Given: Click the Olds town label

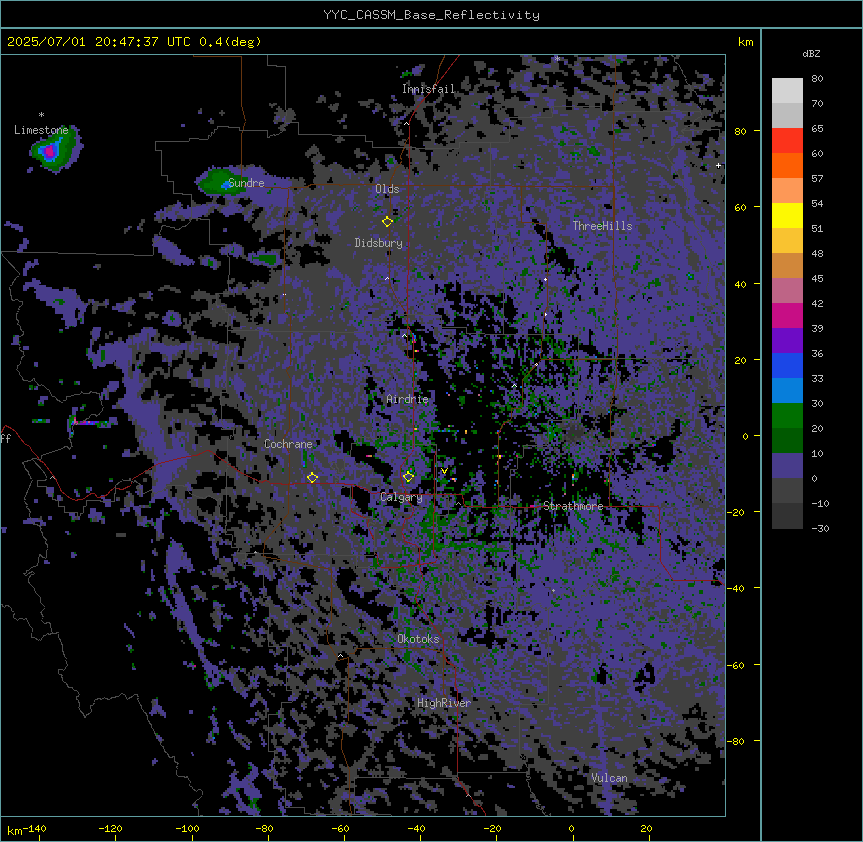Looking at the screenshot, I should [x=387, y=189].
